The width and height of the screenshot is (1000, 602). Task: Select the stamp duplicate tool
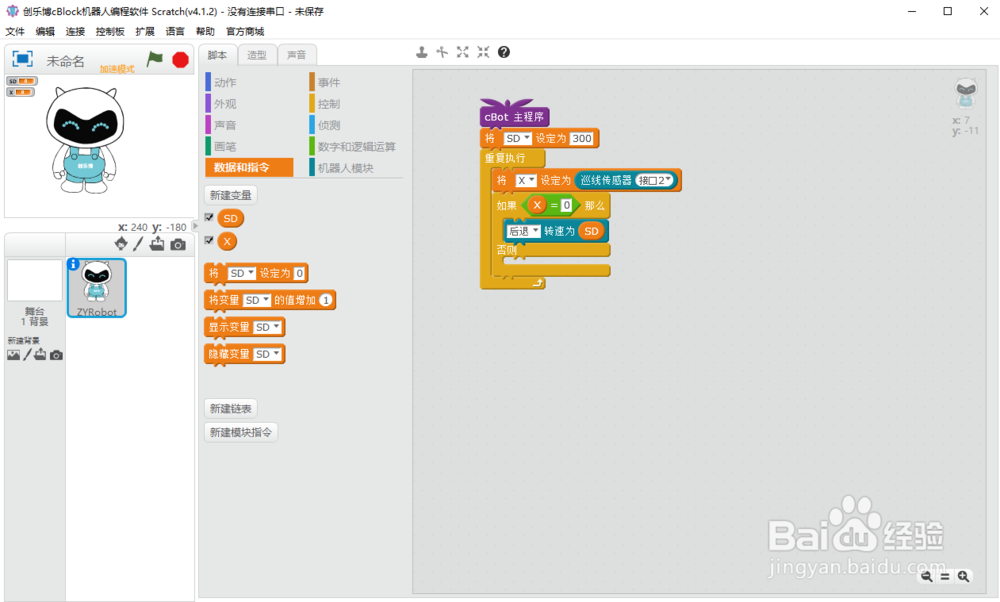(x=421, y=51)
